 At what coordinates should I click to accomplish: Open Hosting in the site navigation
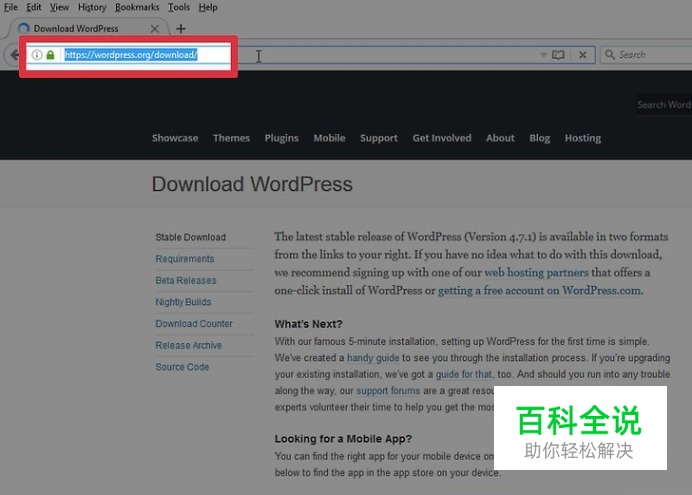[x=583, y=138]
